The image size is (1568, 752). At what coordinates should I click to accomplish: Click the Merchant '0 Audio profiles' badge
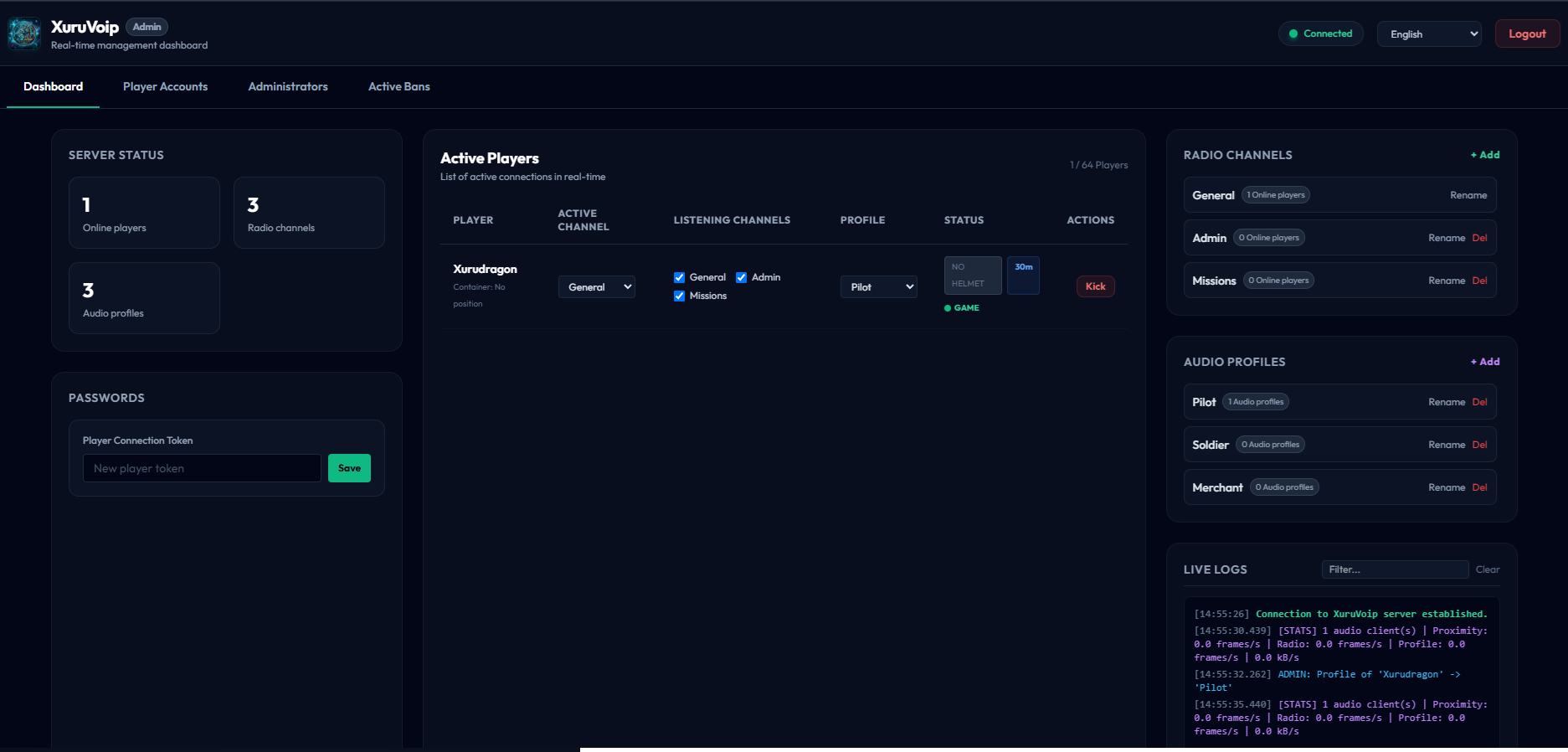[x=1284, y=487]
